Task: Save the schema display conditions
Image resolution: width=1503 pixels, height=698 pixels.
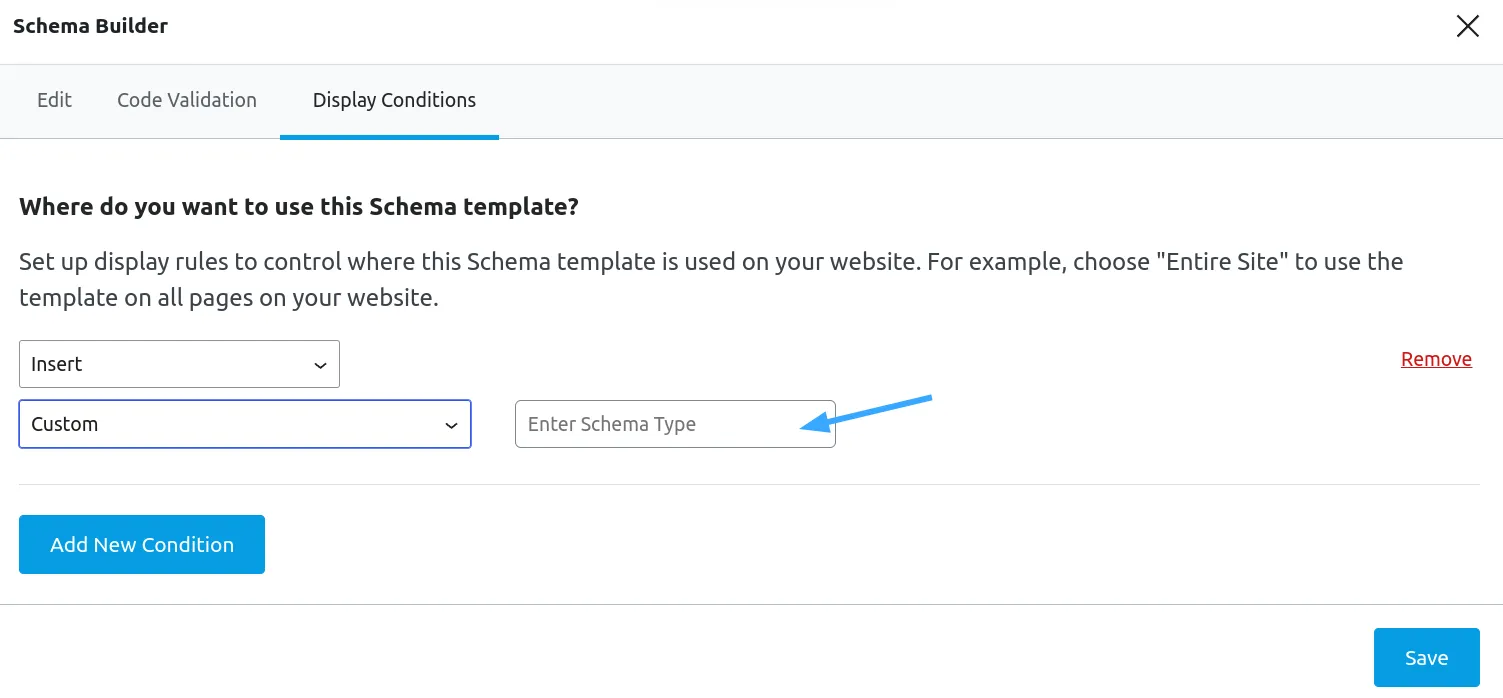Action: click(x=1426, y=657)
